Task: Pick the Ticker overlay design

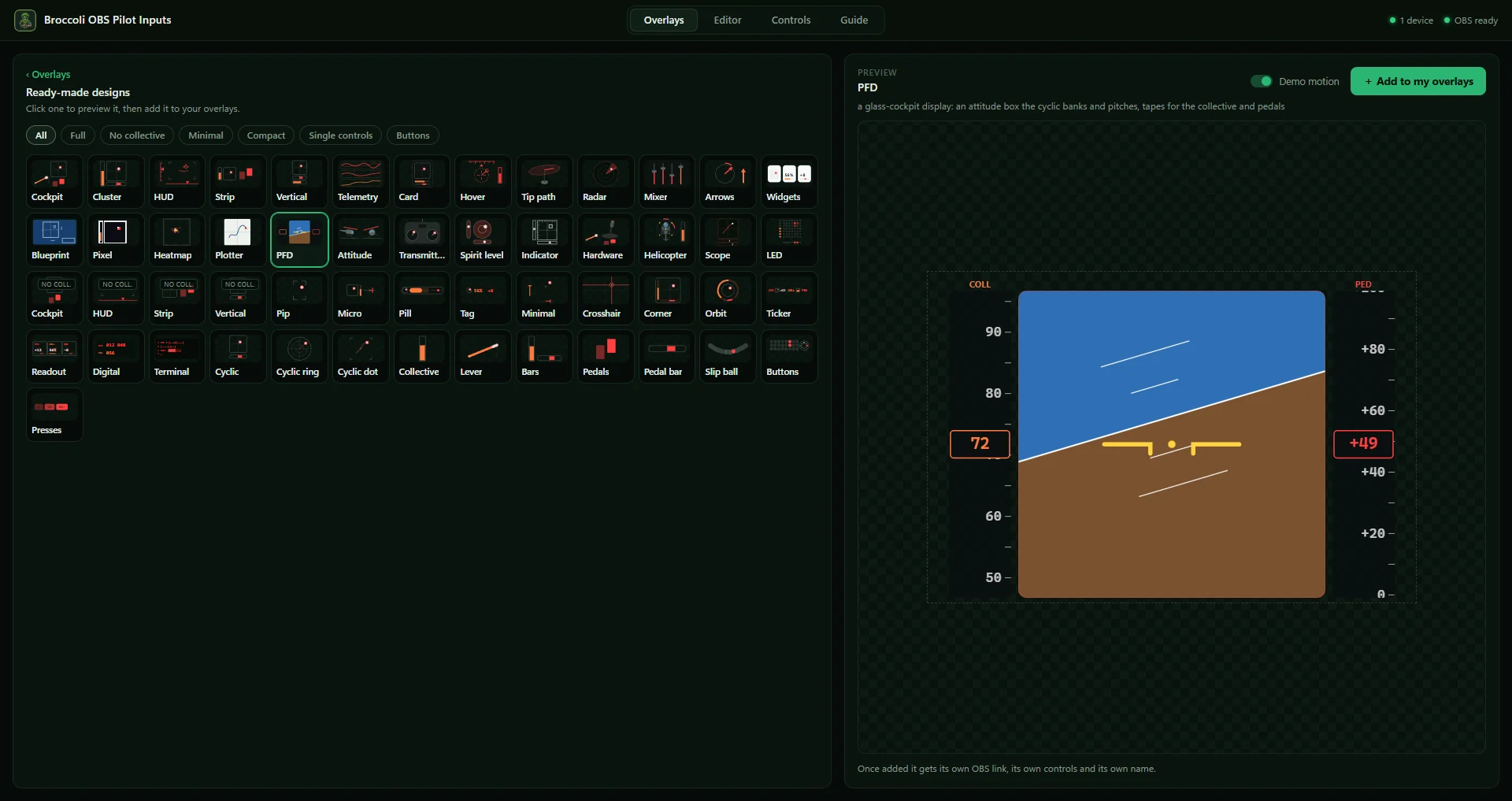Action: click(x=789, y=299)
